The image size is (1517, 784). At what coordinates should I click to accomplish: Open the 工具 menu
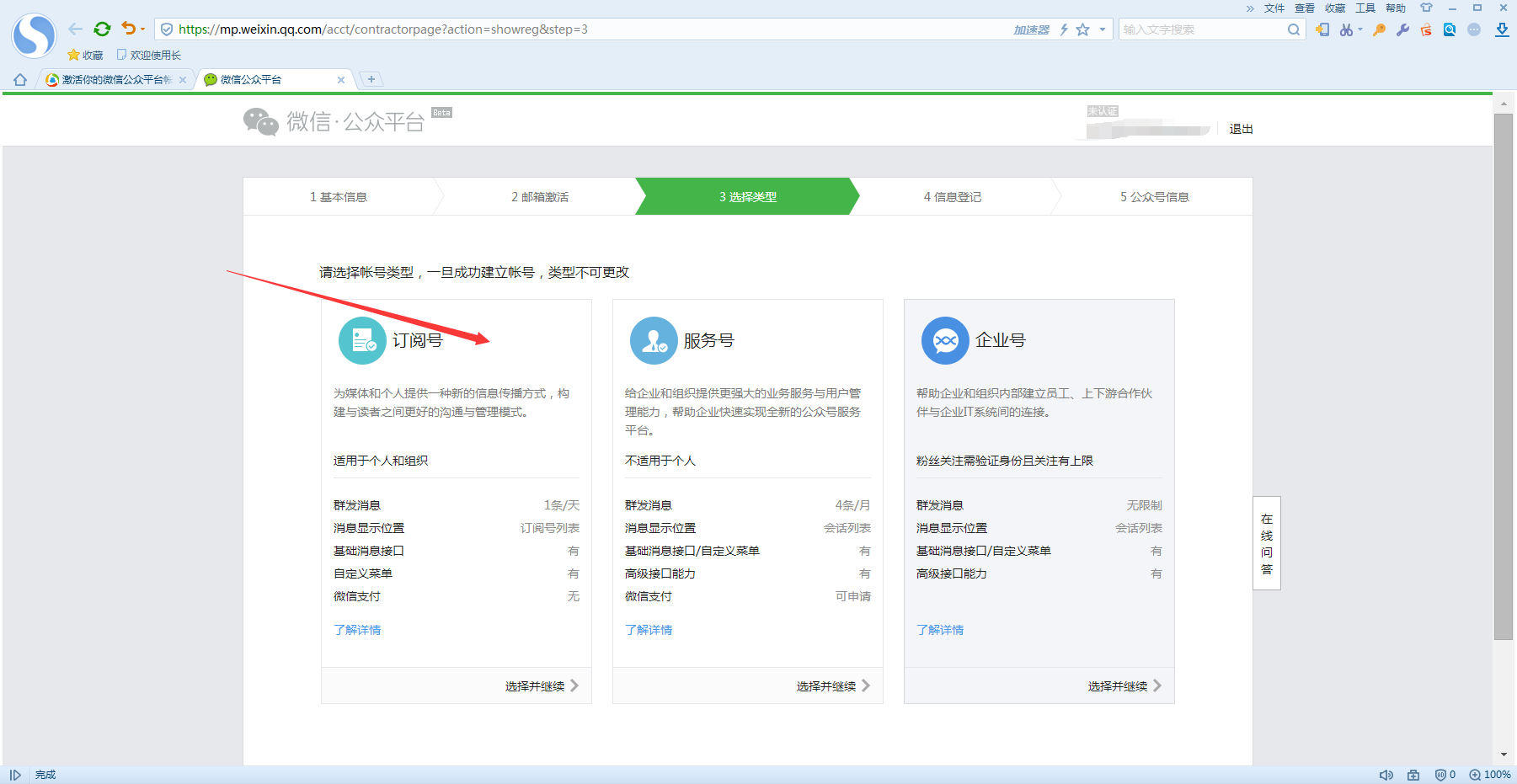(x=1365, y=8)
